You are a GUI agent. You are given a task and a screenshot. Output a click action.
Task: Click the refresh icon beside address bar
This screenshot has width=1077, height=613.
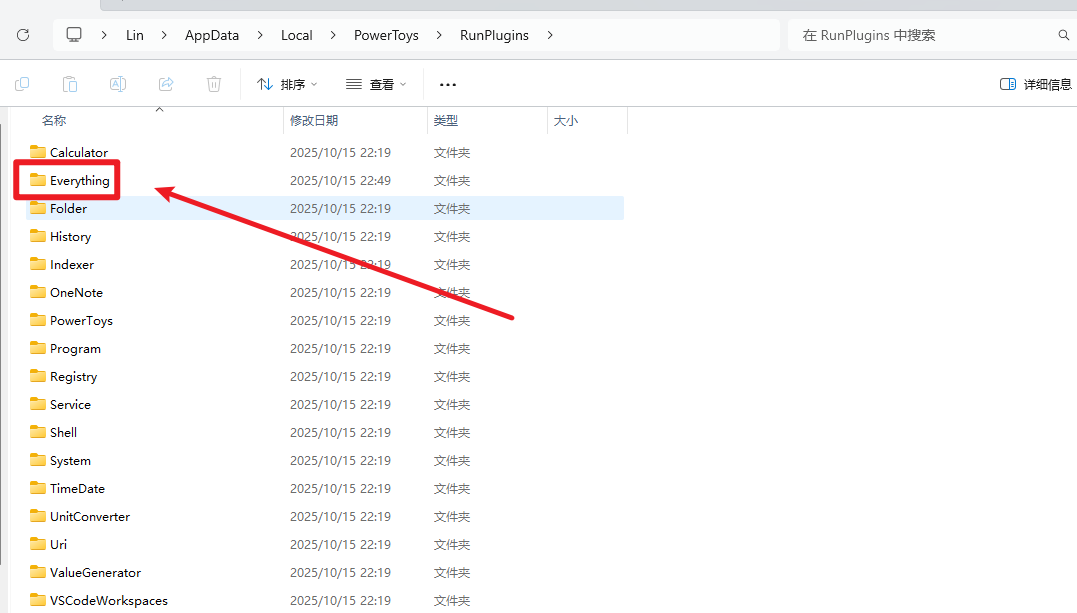[x=23, y=35]
